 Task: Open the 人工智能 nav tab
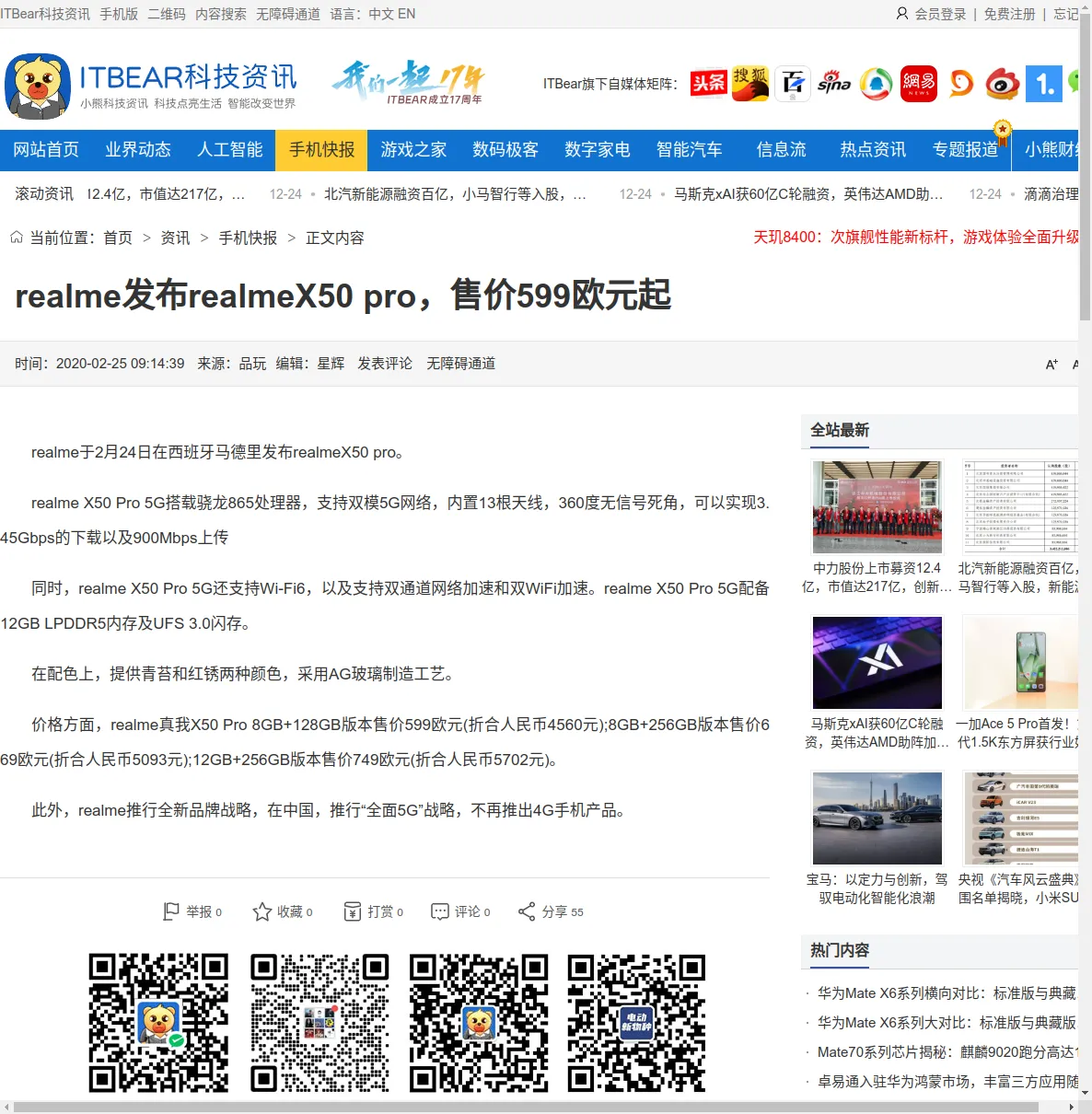(230, 150)
